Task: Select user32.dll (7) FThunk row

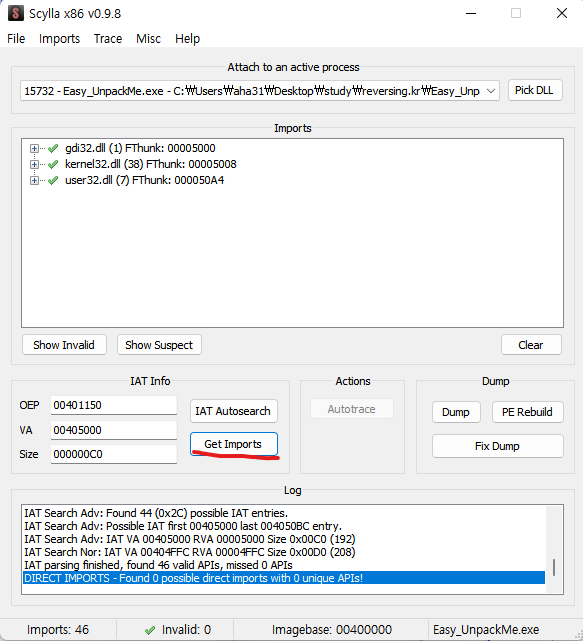Action: point(144,180)
